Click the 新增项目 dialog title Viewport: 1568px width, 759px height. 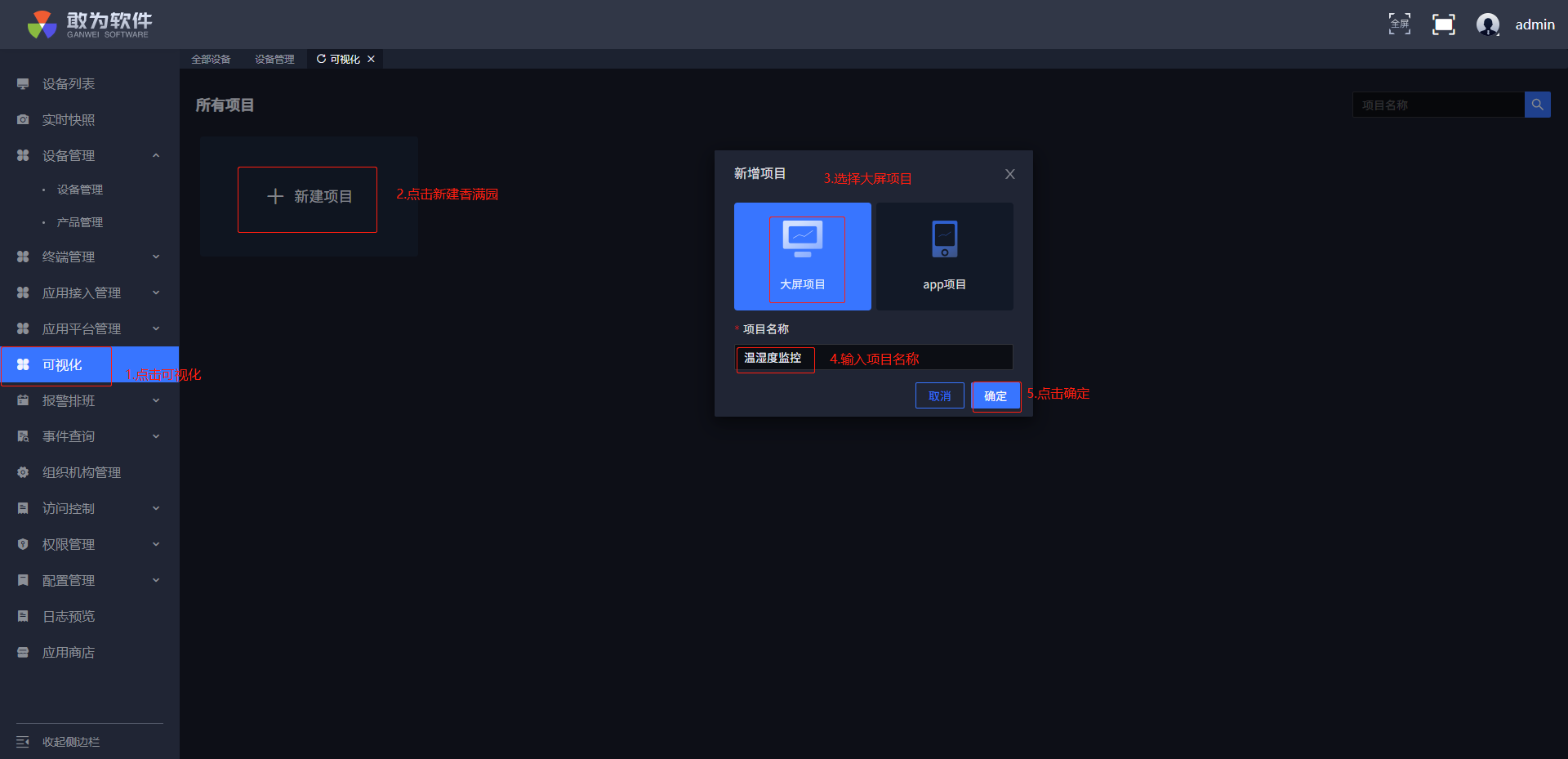tap(759, 173)
